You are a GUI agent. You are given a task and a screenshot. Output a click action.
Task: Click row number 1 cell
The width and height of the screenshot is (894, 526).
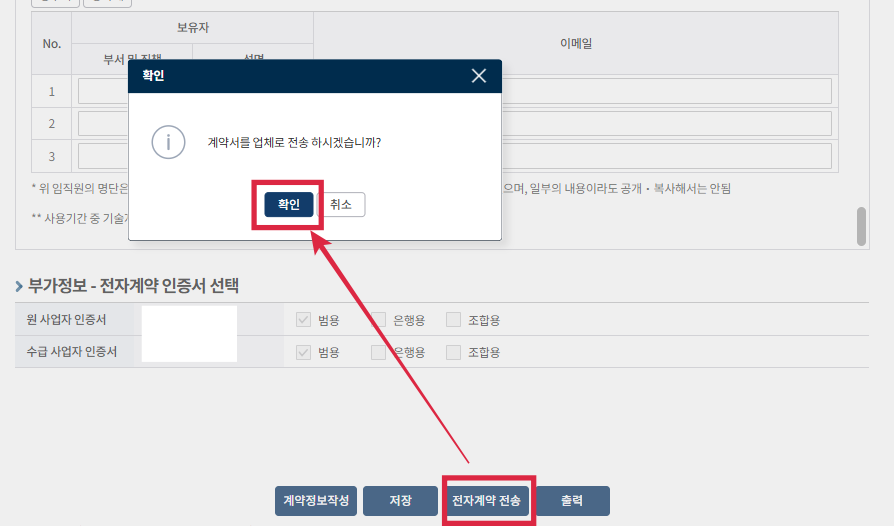(x=51, y=91)
